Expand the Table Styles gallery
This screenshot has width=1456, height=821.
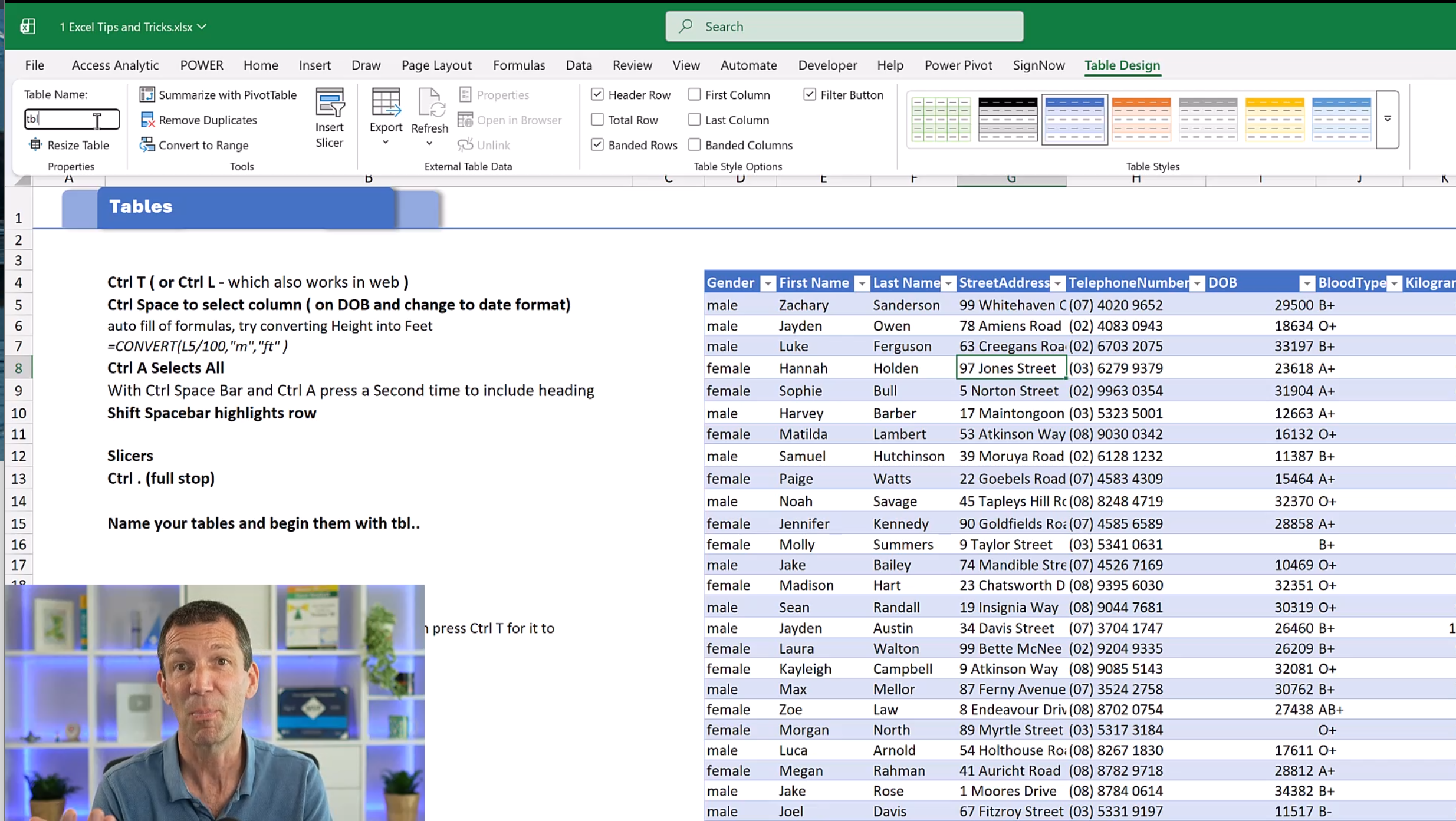click(x=1387, y=119)
